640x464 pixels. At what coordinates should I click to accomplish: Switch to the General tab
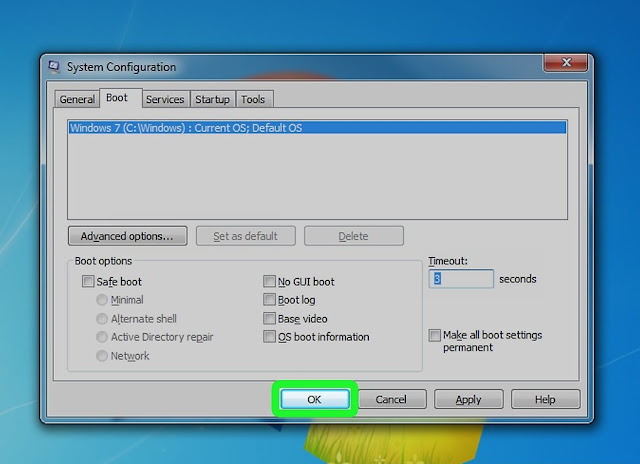pyautogui.click(x=77, y=99)
